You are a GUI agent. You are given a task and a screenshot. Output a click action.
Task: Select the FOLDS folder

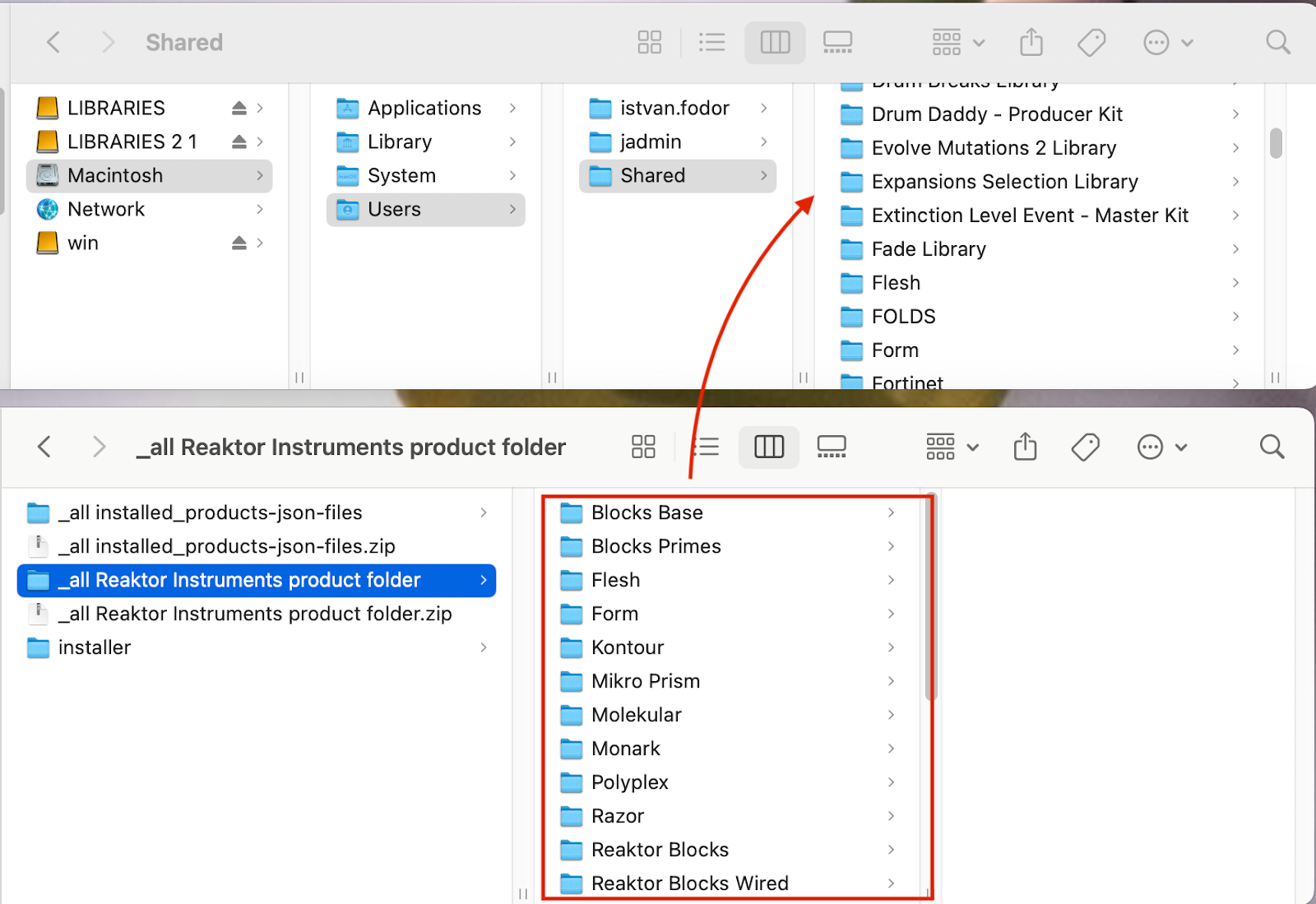(1040, 317)
